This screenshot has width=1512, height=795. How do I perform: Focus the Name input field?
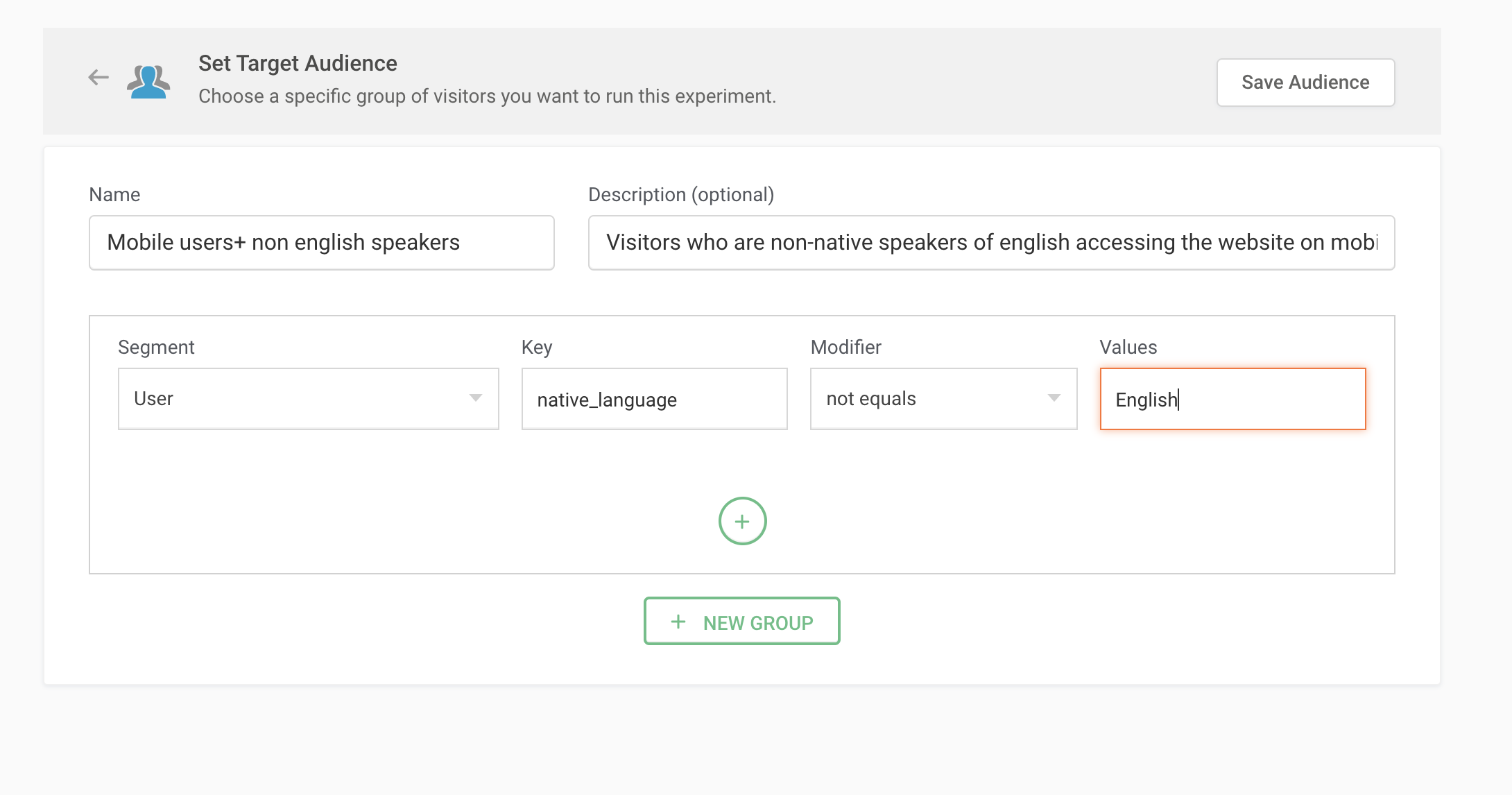(321, 243)
